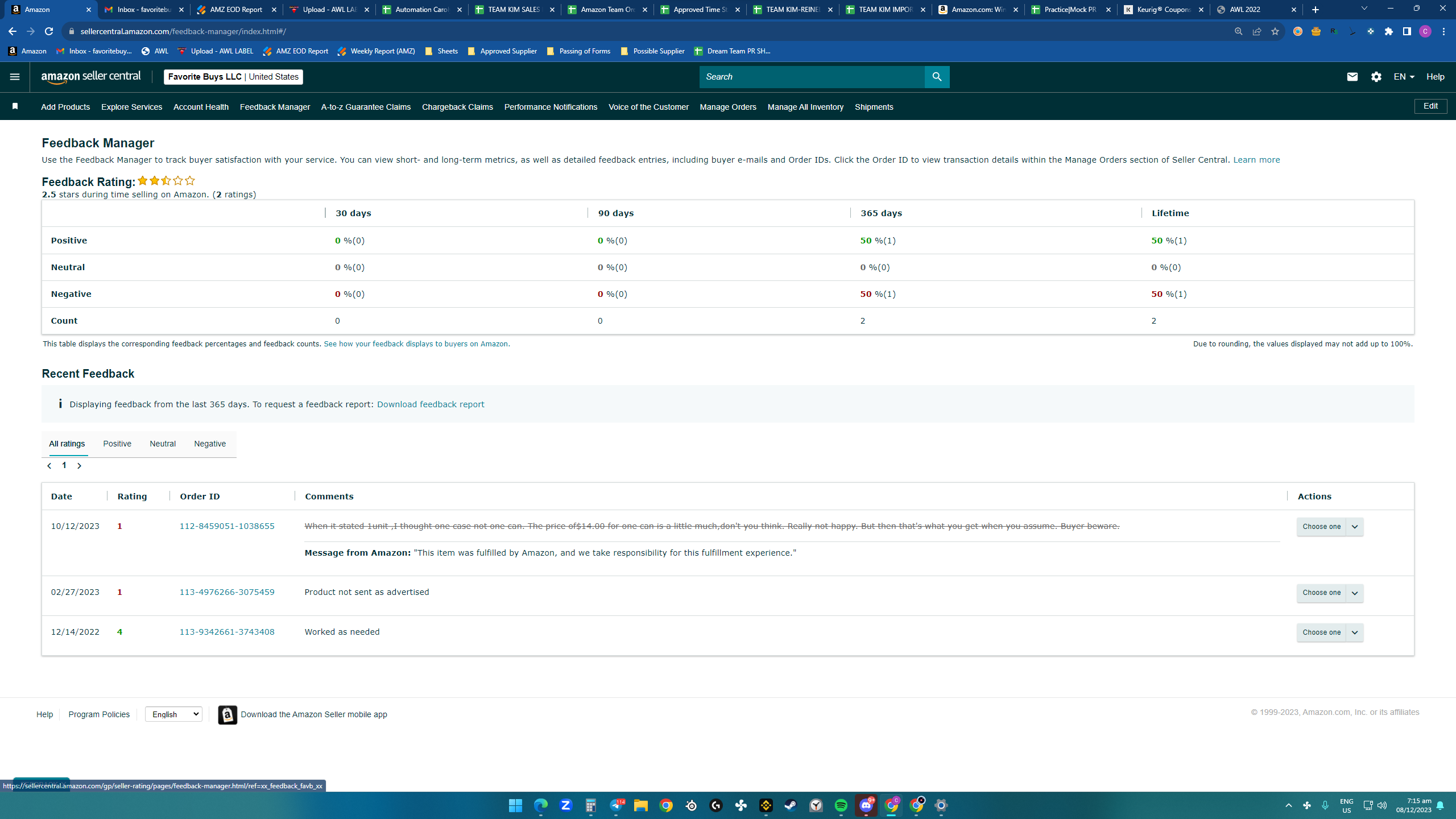
Task: Open a new browser tab
Action: pos(1316,10)
